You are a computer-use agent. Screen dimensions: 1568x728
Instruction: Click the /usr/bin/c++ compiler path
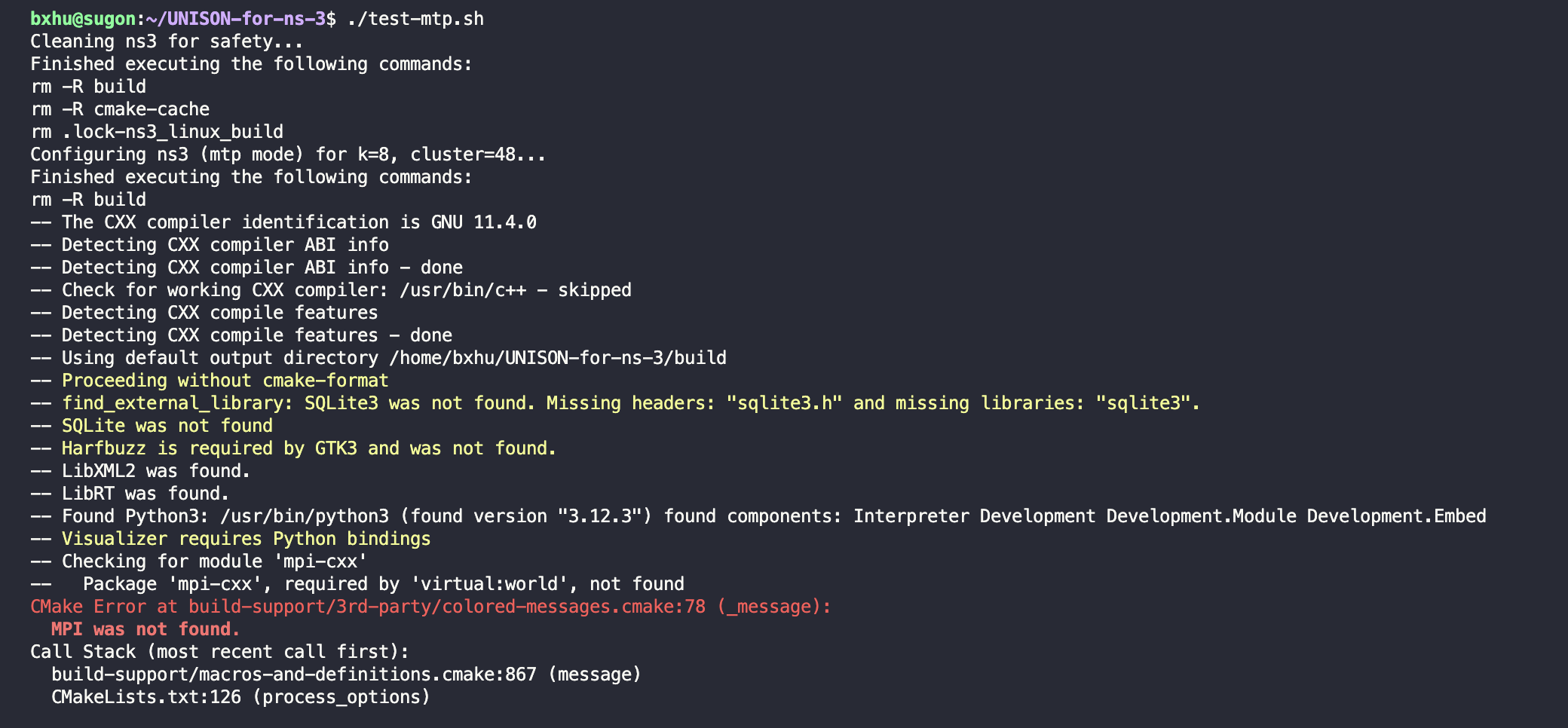click(463, 290)
